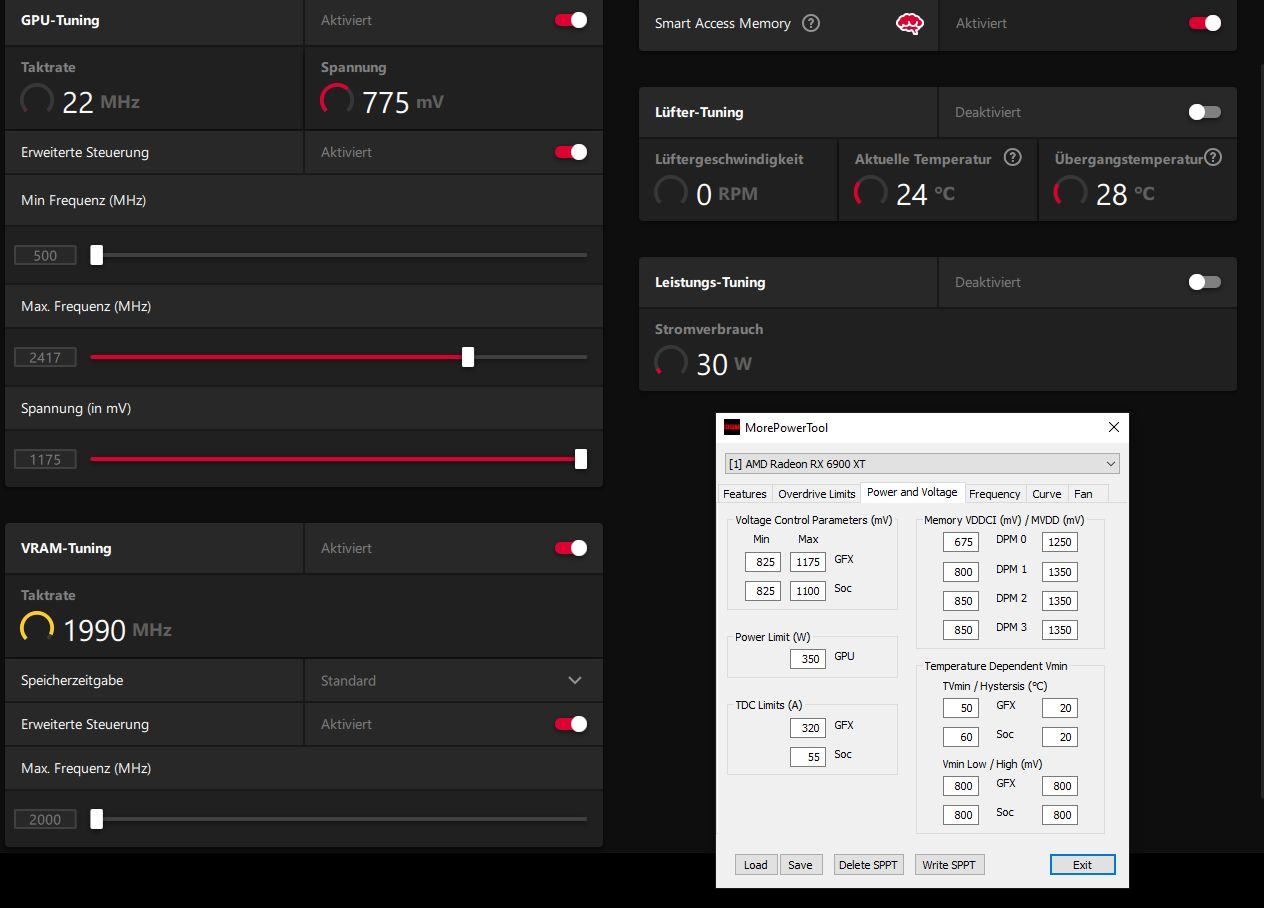Open help for Übergangstemperatur
Viewport: 1264px width, 908px height.
coord(1213,157)
